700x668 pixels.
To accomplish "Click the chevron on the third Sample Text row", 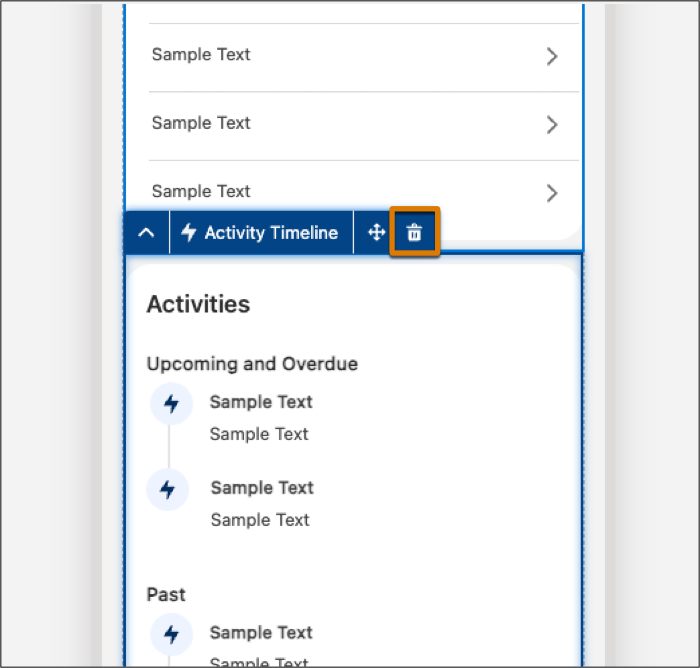I will click(x=552, y=193).
